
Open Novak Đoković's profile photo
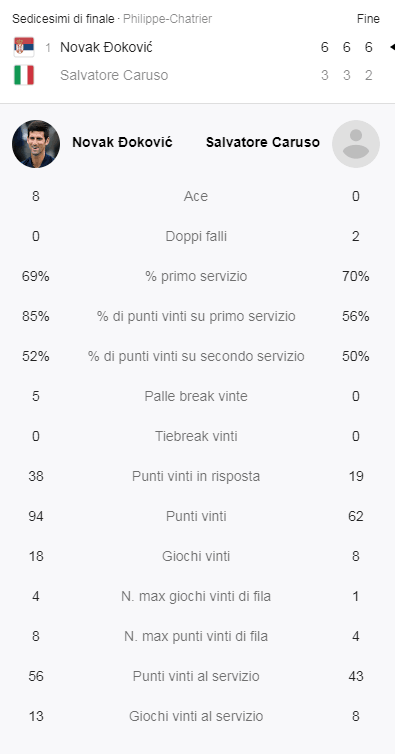pyautogui.click(x=36, y=144)
